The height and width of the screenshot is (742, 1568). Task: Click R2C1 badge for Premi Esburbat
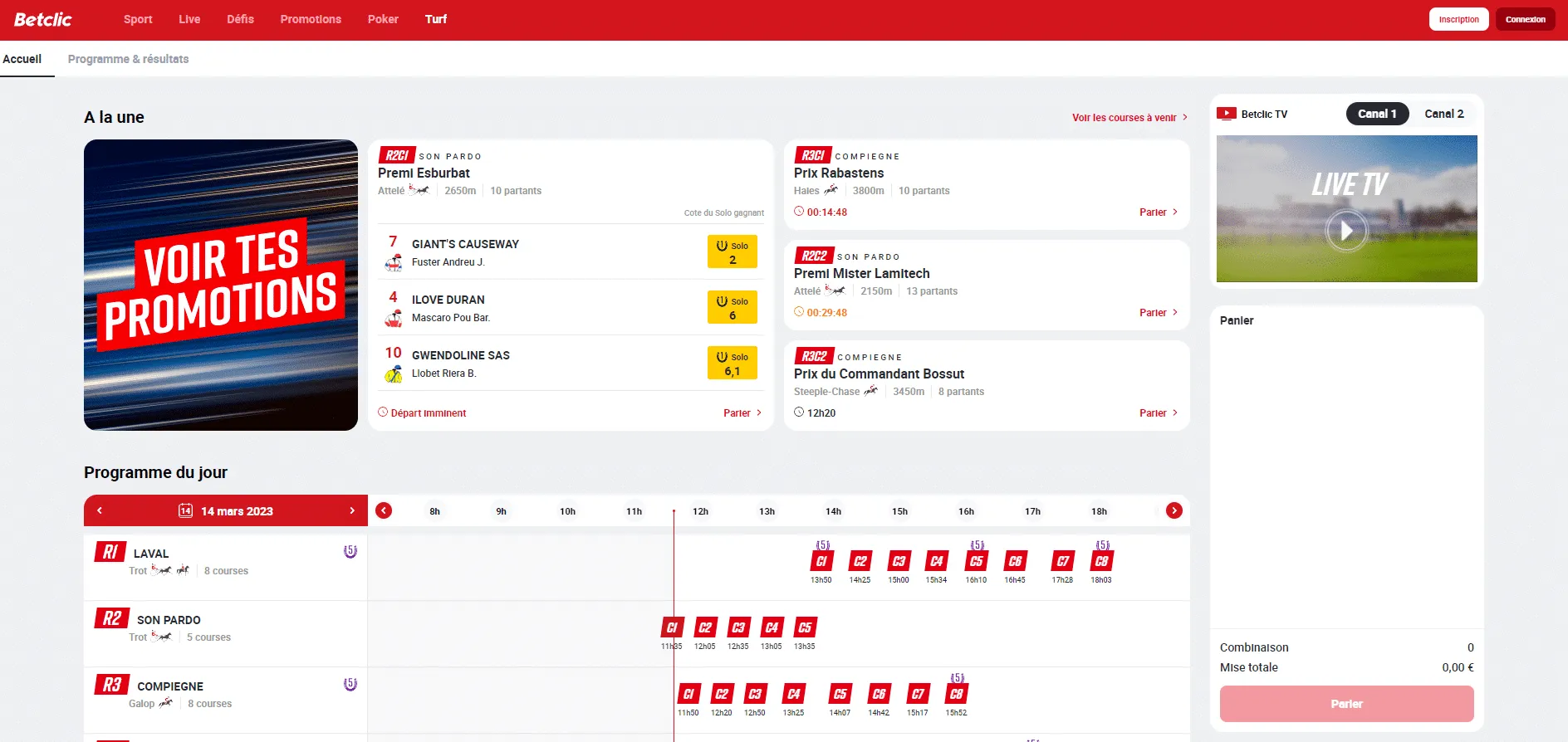(x=396, y=155)
